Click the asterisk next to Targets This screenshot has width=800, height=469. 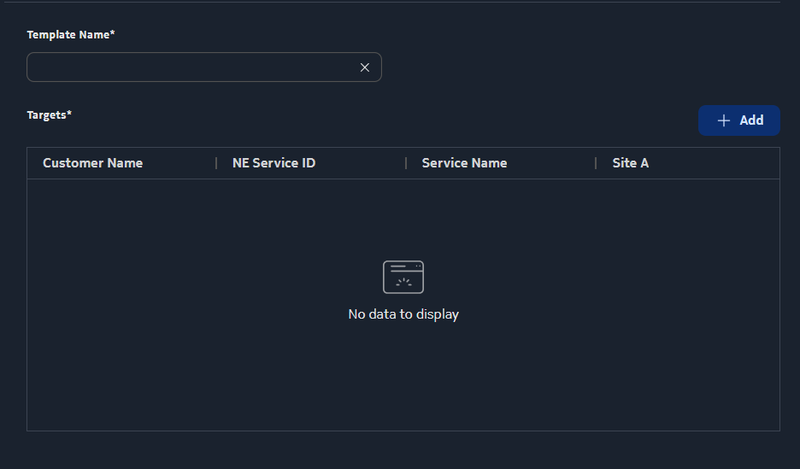coord(69,114)
